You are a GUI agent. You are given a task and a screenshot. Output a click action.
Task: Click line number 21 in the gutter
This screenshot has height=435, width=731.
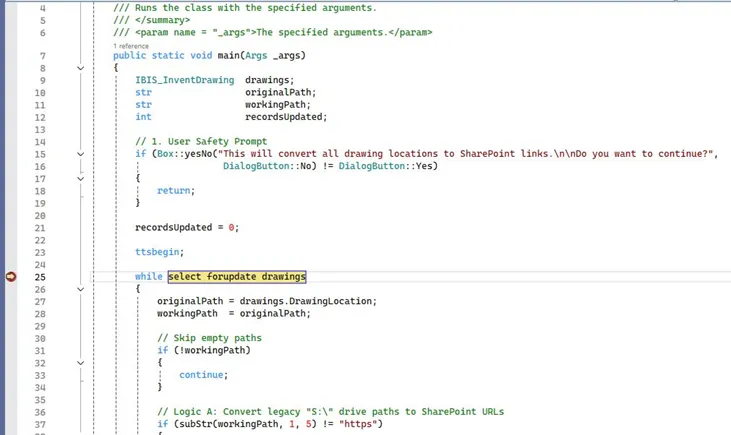point(40,228)
